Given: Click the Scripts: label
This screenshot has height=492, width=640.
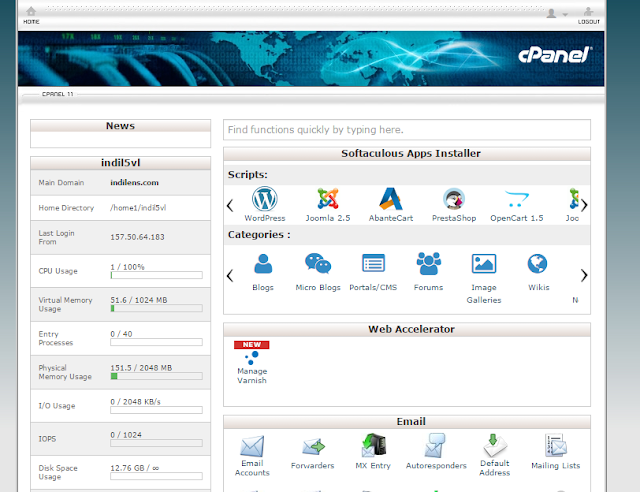Looking at the screenshot, I should (247, 175).
